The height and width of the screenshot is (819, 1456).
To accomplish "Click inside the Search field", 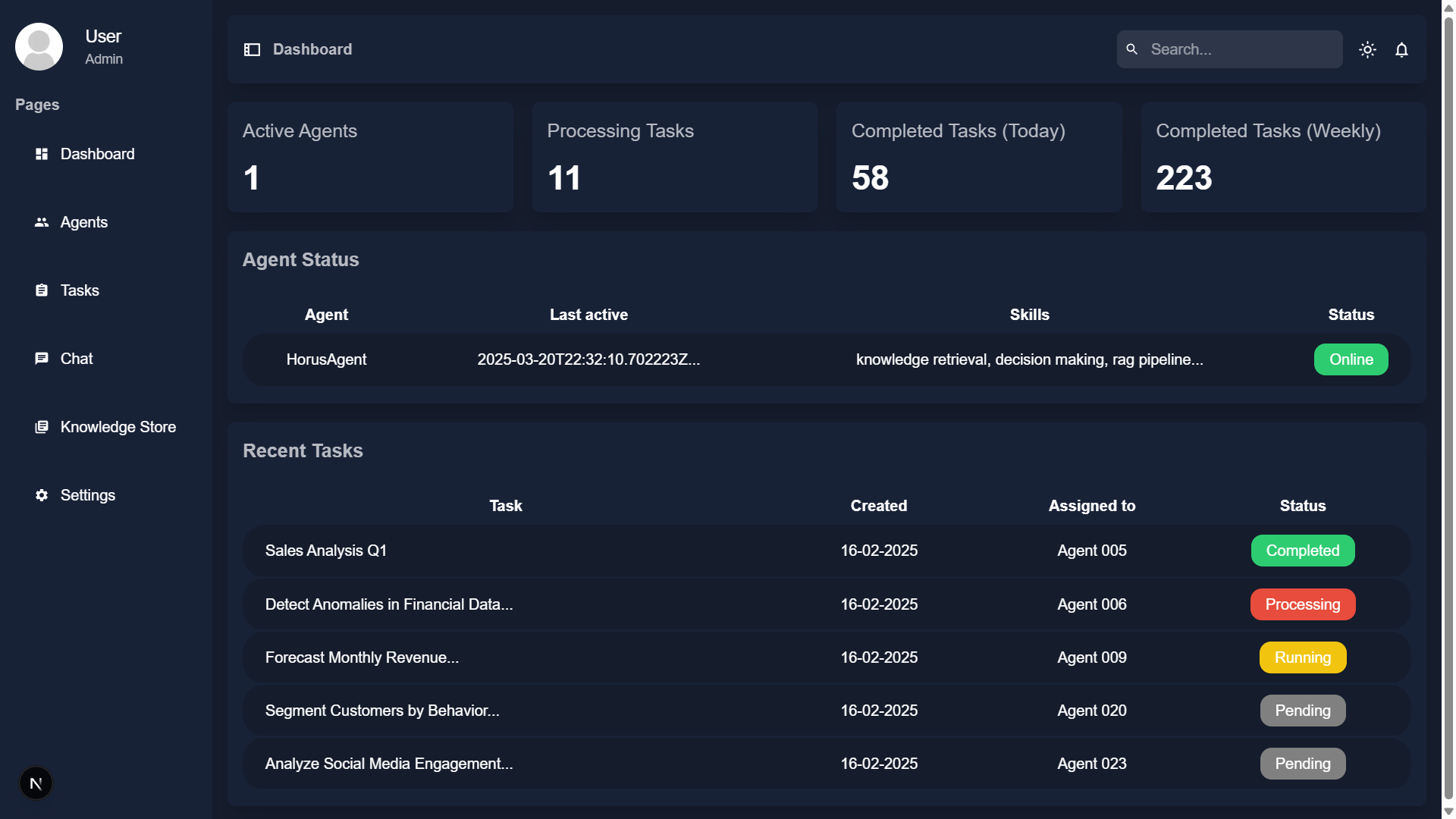I will [x=1244, y=49].
